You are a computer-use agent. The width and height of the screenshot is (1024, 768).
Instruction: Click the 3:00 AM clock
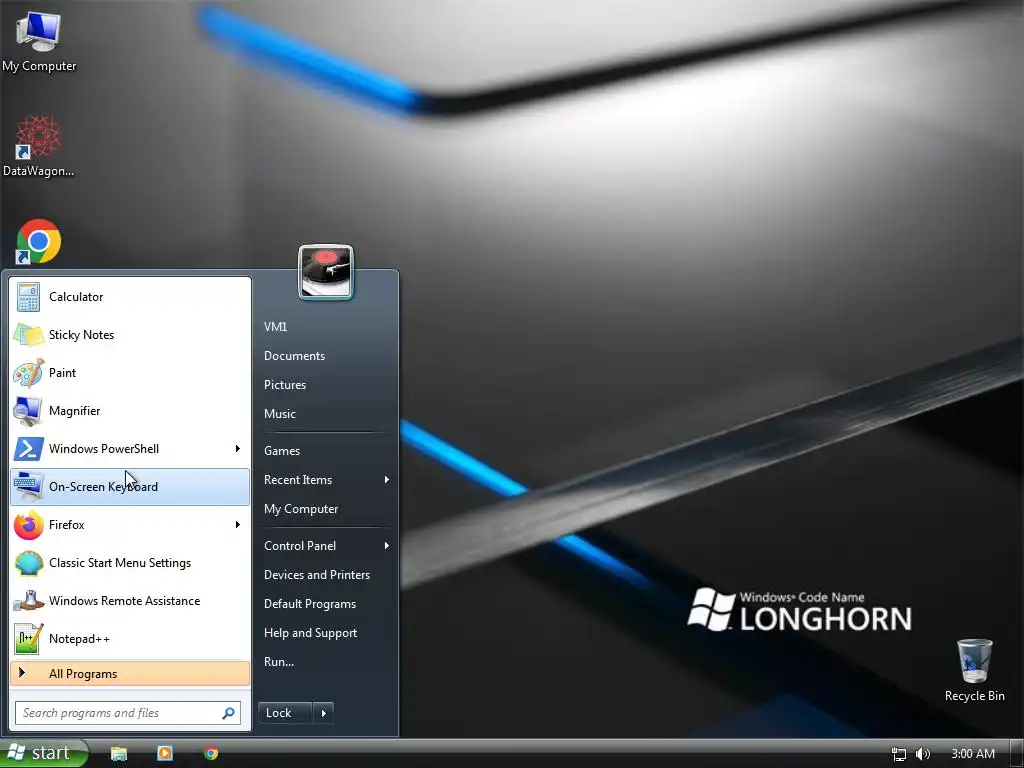tap(973, 754)
